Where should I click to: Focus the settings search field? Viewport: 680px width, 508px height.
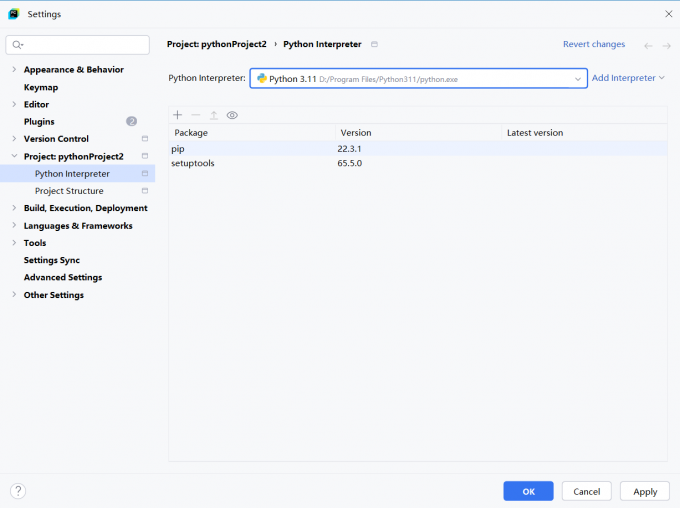click(x=78, y=45)
